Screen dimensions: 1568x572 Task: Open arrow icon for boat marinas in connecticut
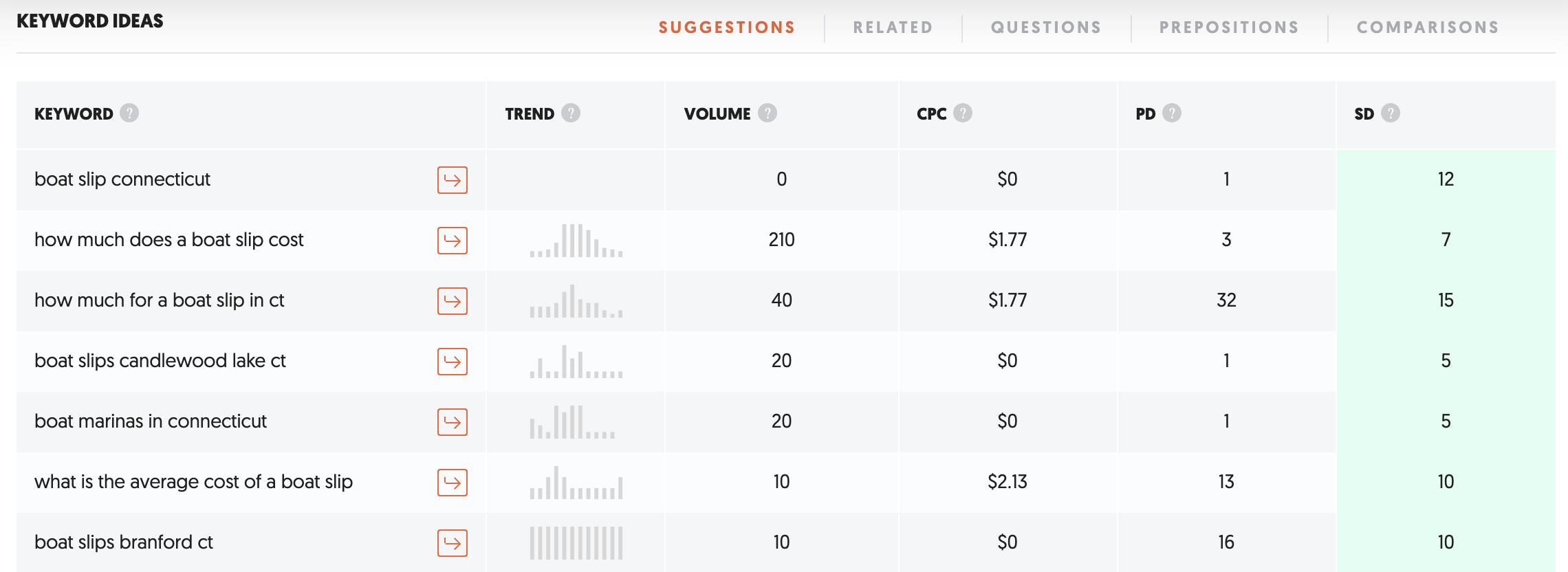point(453,422)
